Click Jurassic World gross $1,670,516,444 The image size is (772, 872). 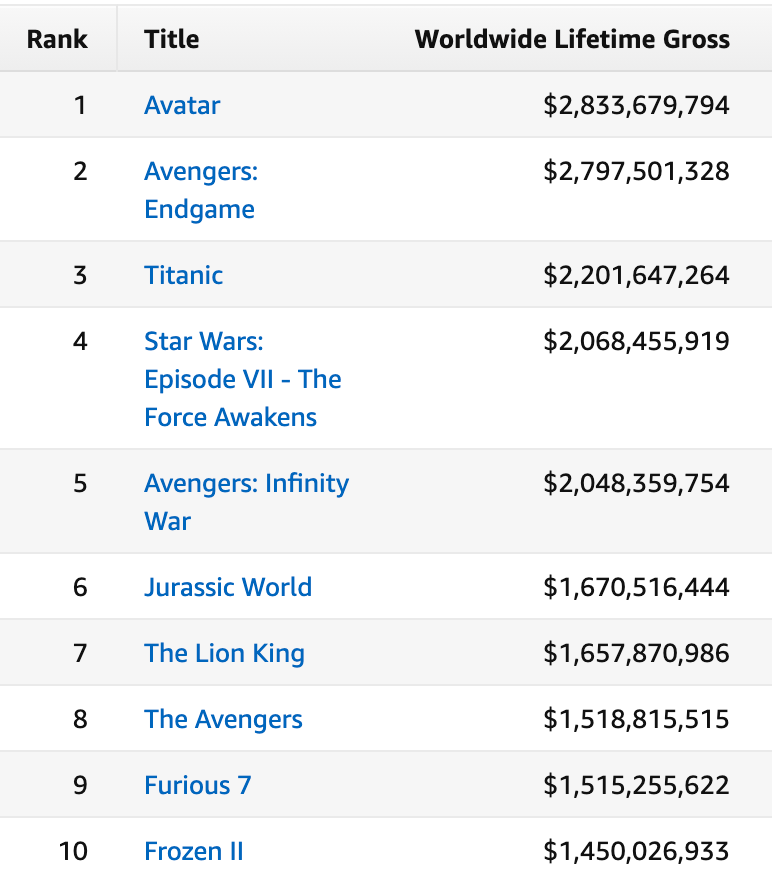(x=636, y=587)
